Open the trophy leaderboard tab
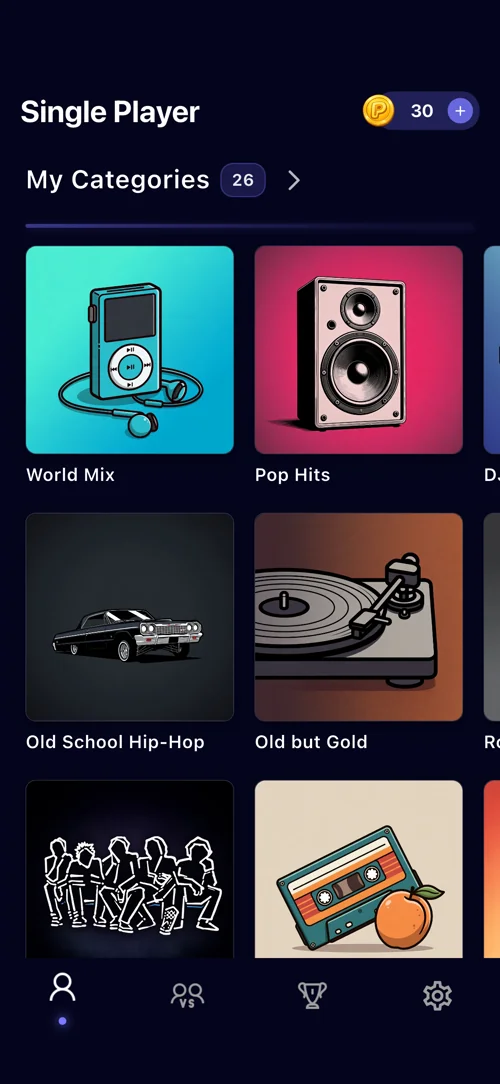This screenshot has width=500, height=1084. [312, 996]
